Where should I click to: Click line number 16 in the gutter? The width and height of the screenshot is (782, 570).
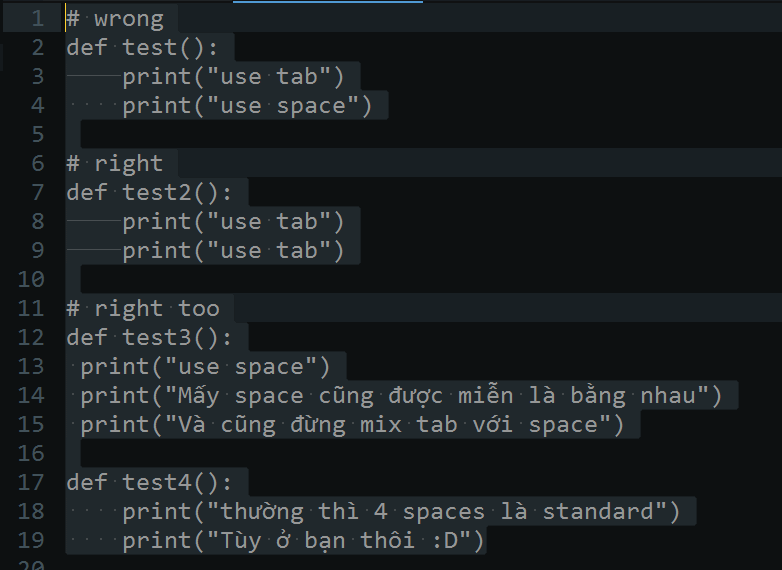coord(31,453)
